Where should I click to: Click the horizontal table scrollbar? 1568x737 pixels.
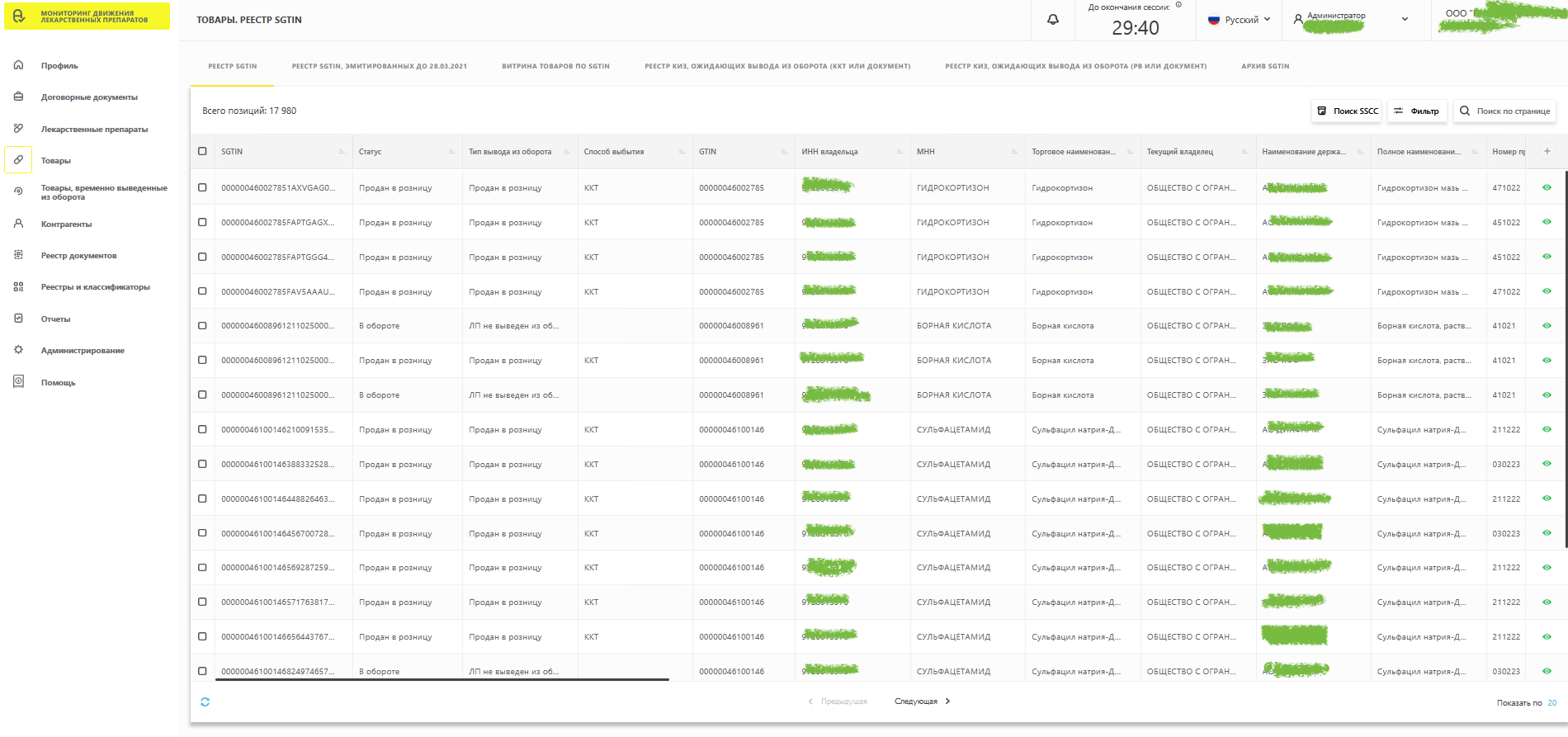pos(442,679)
